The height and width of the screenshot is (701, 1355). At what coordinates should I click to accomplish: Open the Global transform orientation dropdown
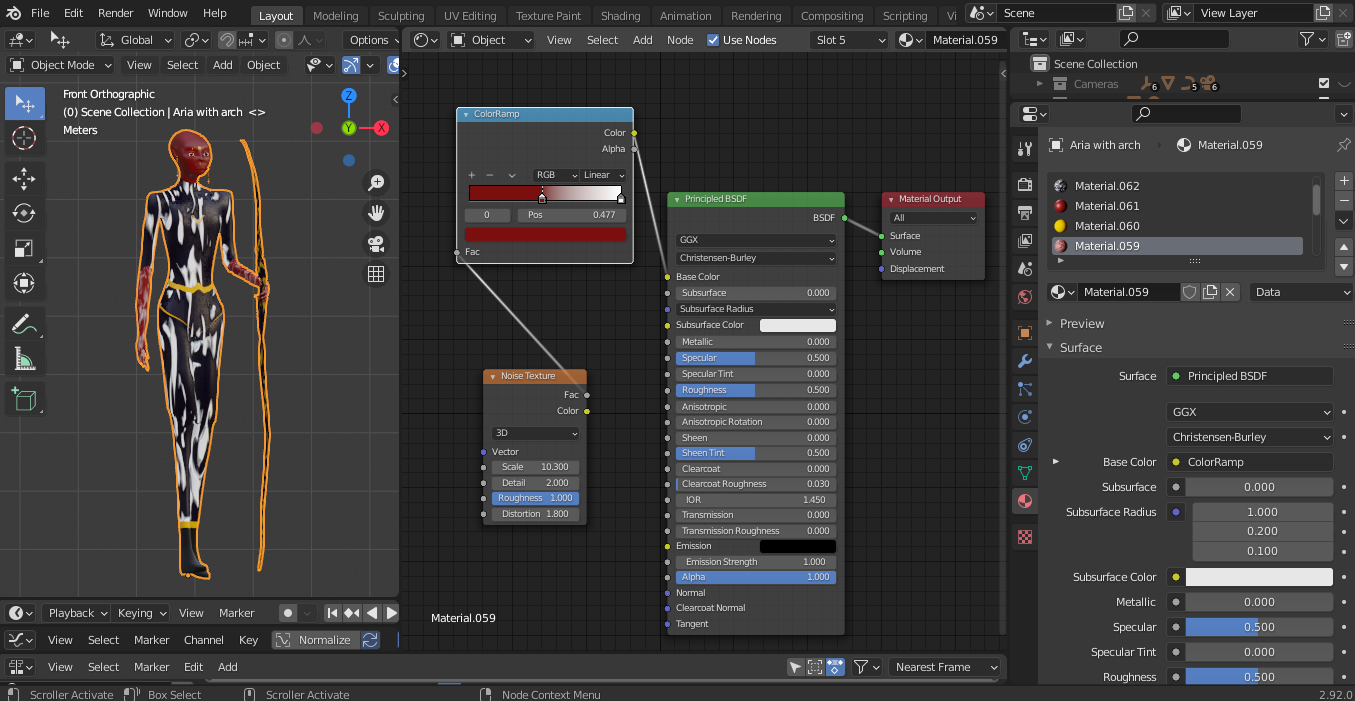(x=136, y=40)
